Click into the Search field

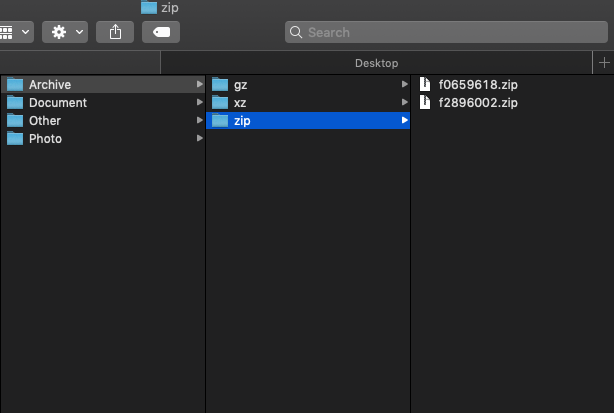pyautogui.click(x=446, y=32)
